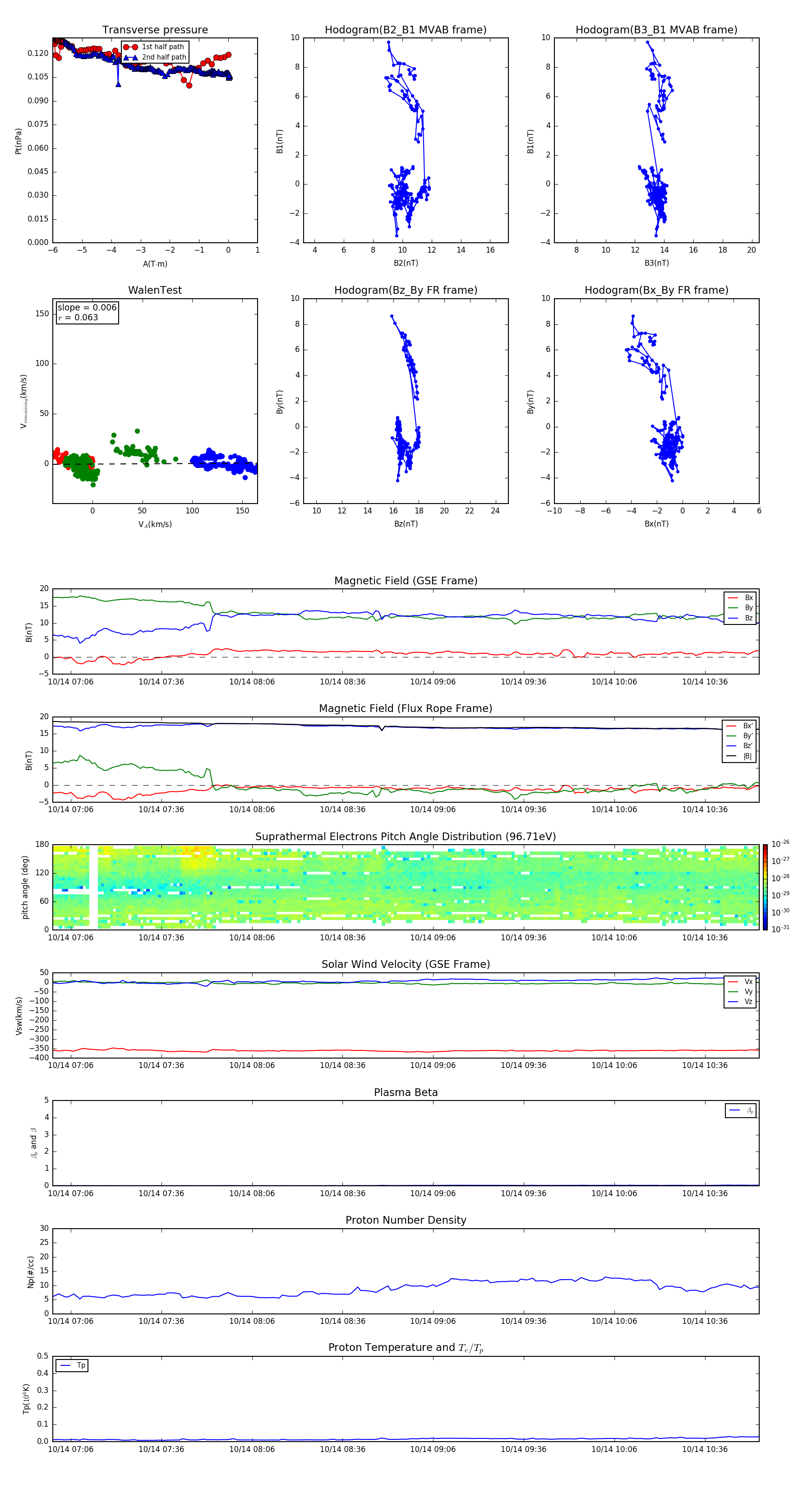
Task: Click the '1st half path' legend entry
Action: [154, 47]
